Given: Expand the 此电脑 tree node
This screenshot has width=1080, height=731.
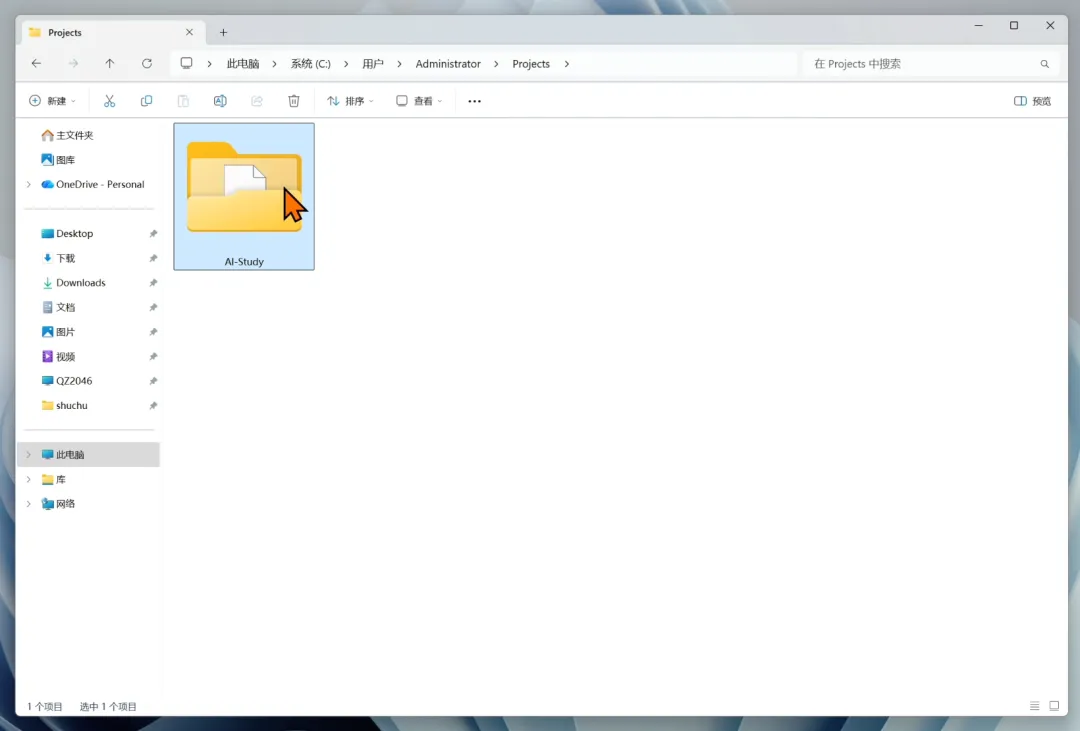Looking at the screenshot, I should pyautogui.click(x=29, y=455).
